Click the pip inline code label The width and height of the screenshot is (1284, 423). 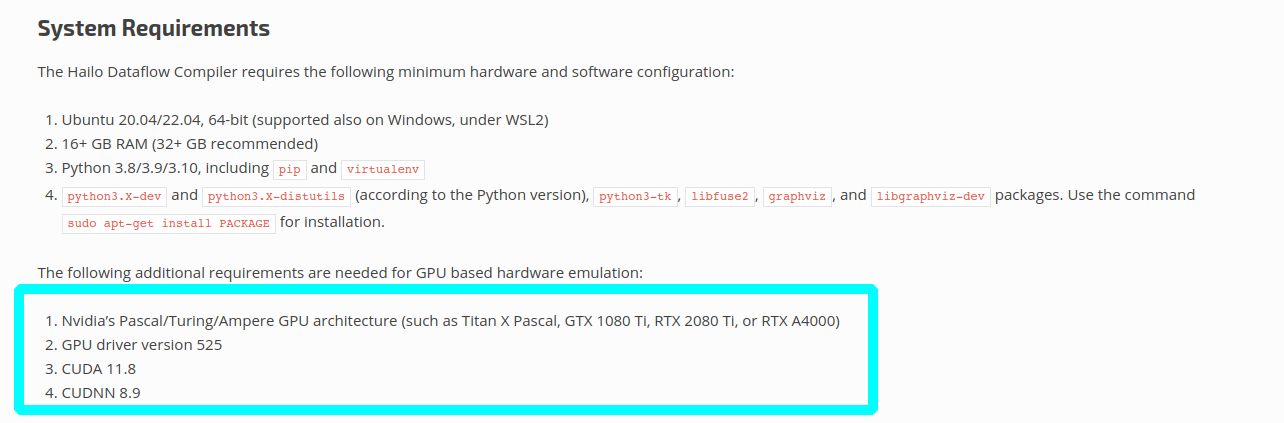click(x=290, y=169)
